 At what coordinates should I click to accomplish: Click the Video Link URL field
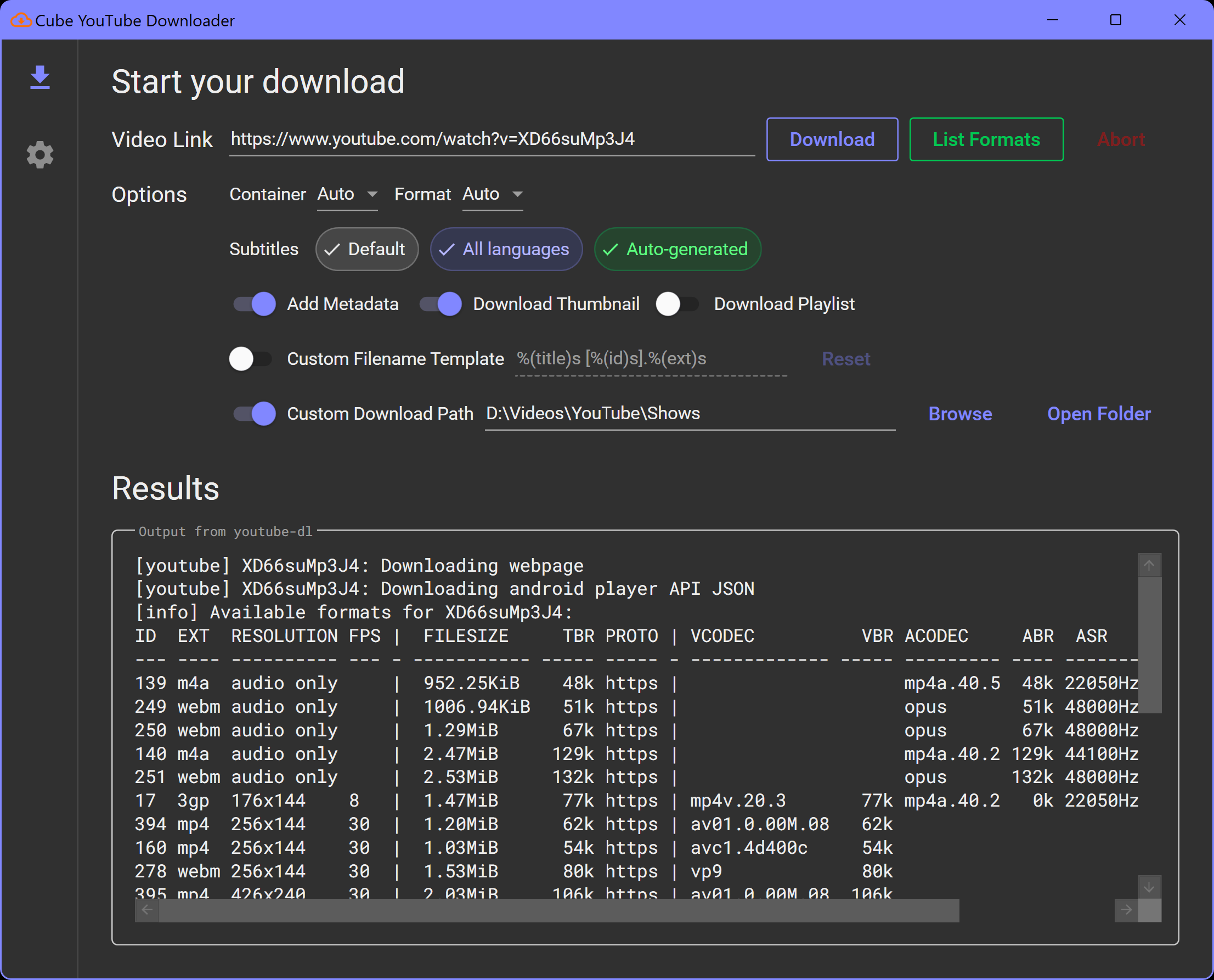[492, 139]
